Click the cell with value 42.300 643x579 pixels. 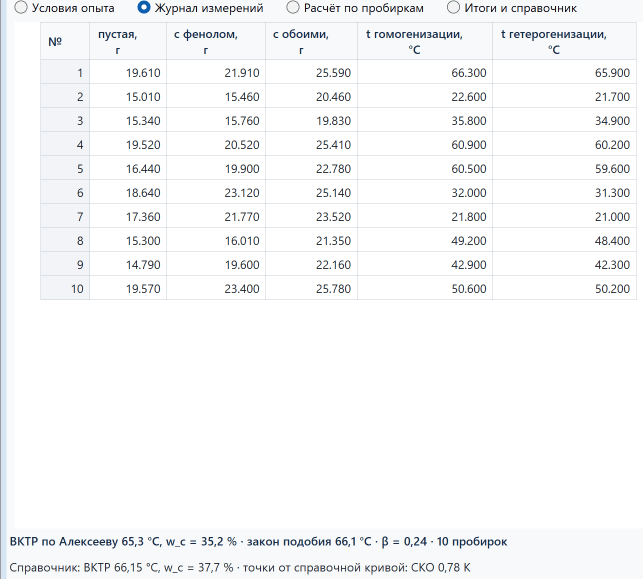[x=564, y=264]
